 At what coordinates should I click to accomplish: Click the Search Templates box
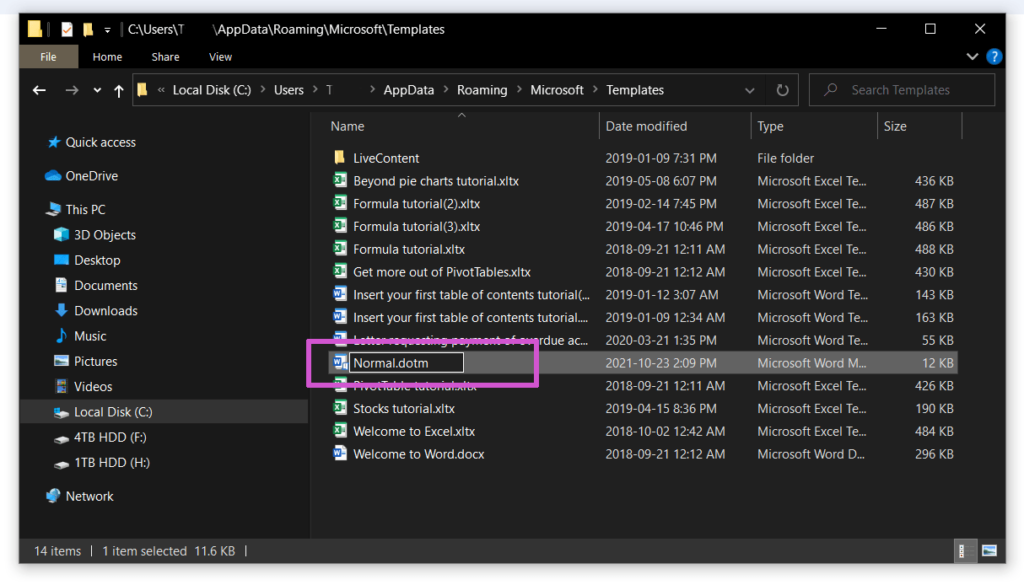point(902,90)
